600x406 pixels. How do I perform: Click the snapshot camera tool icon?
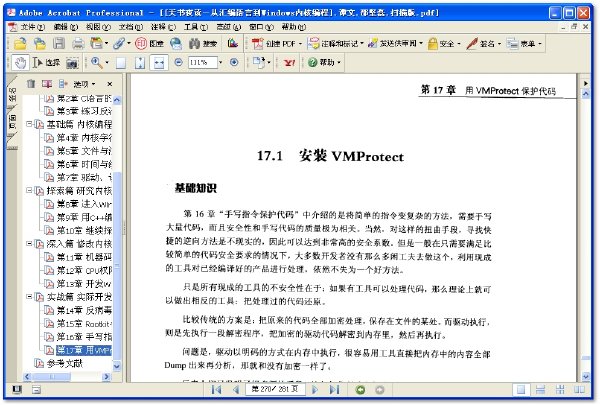(73, 62)
